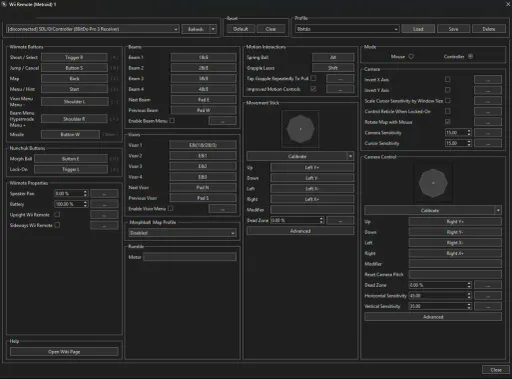Click the Dolphin window icon in title bar
512x379 pixels.
click(x=4, y=4)
